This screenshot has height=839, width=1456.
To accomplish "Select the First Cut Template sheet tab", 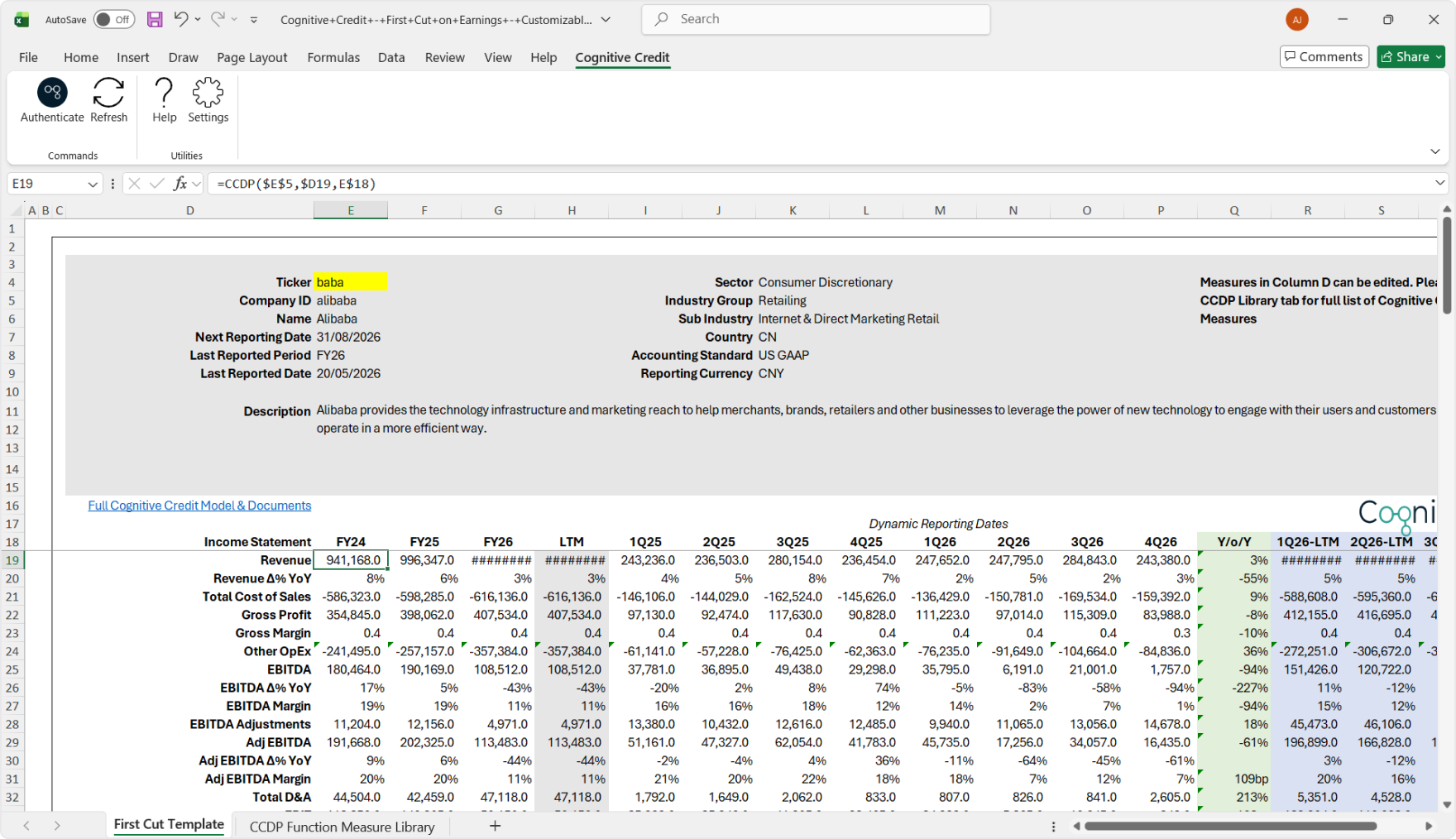I will pyautogui.click(x=169, y=824).
